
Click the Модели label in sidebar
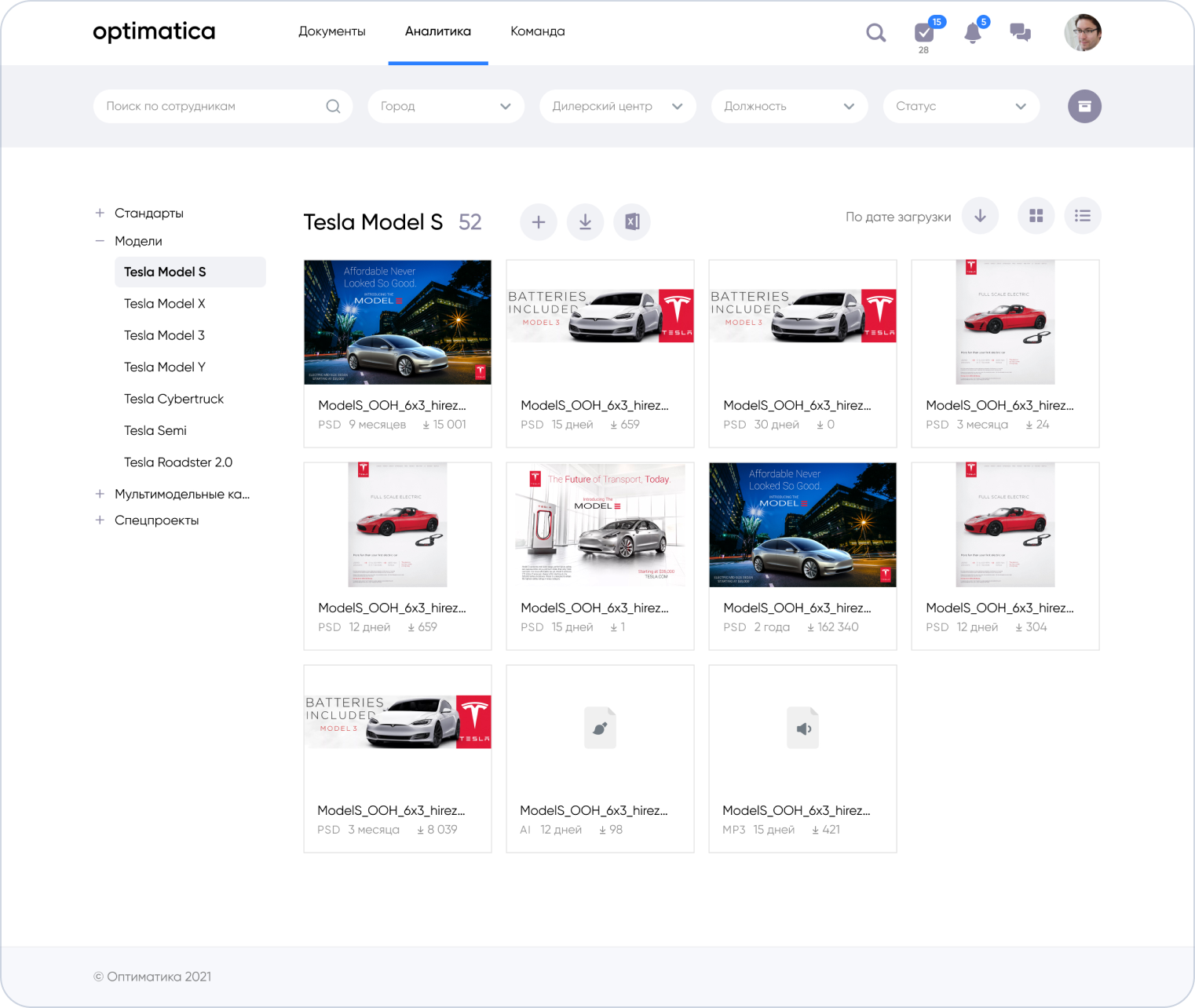(x=138, y=241)
